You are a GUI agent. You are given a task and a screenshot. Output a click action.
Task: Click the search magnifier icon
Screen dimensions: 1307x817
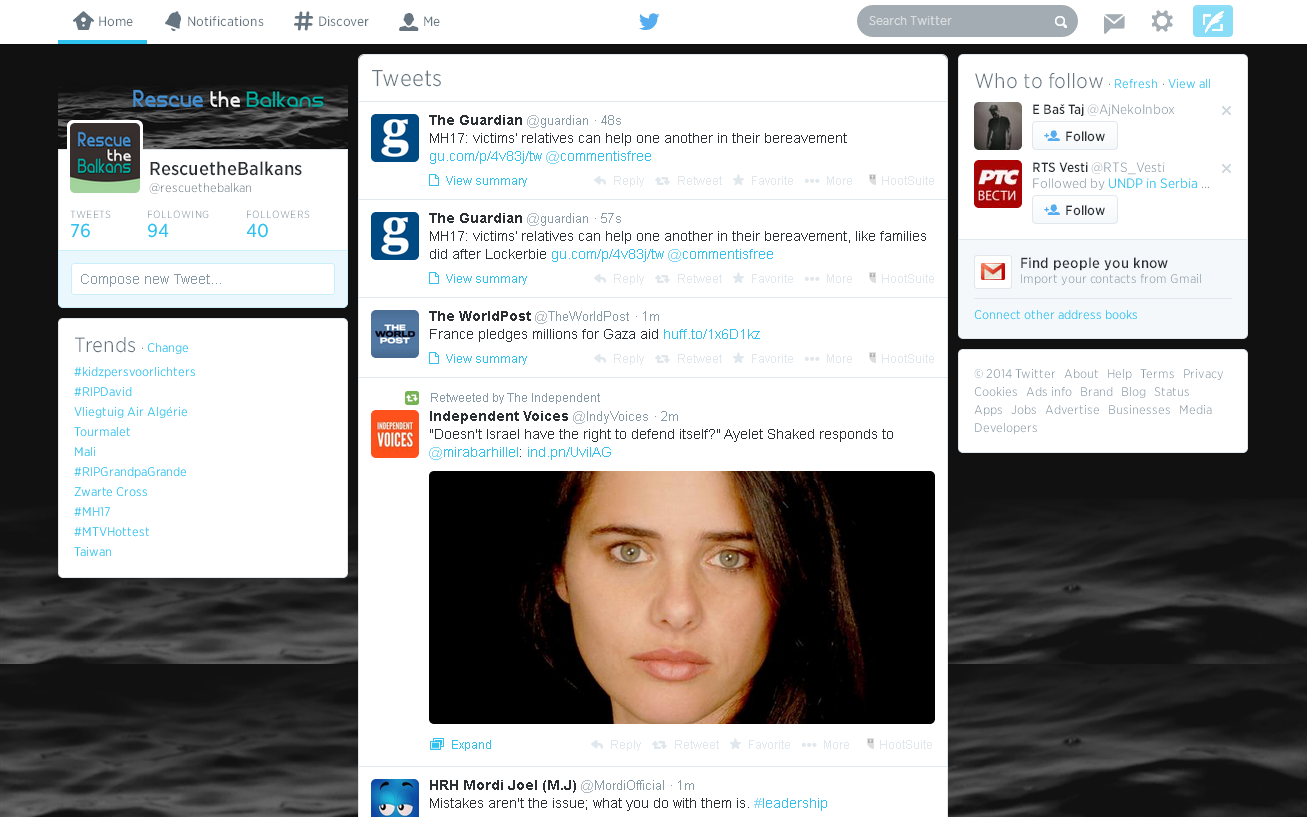click(1061, 21)
